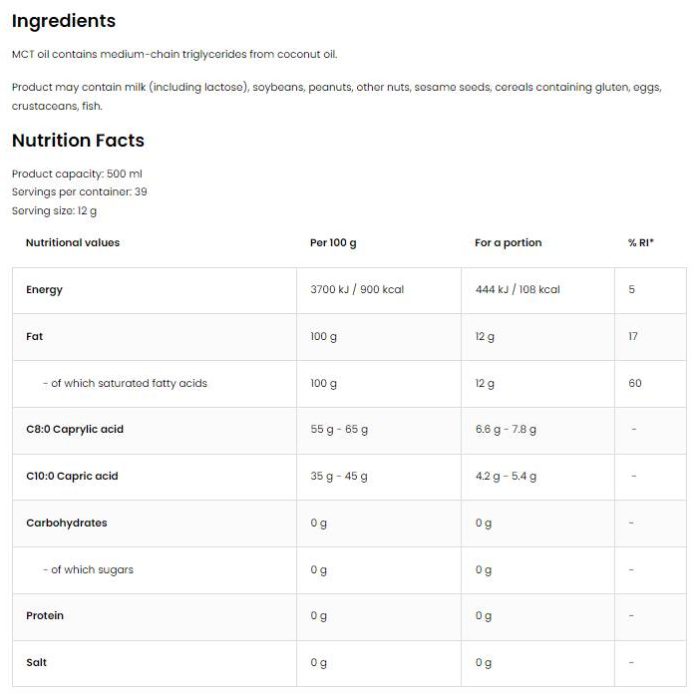Viewport: 700px width, 700px height.
Task: Click Product capacity: 500 ml line
Action: [77, 174]
